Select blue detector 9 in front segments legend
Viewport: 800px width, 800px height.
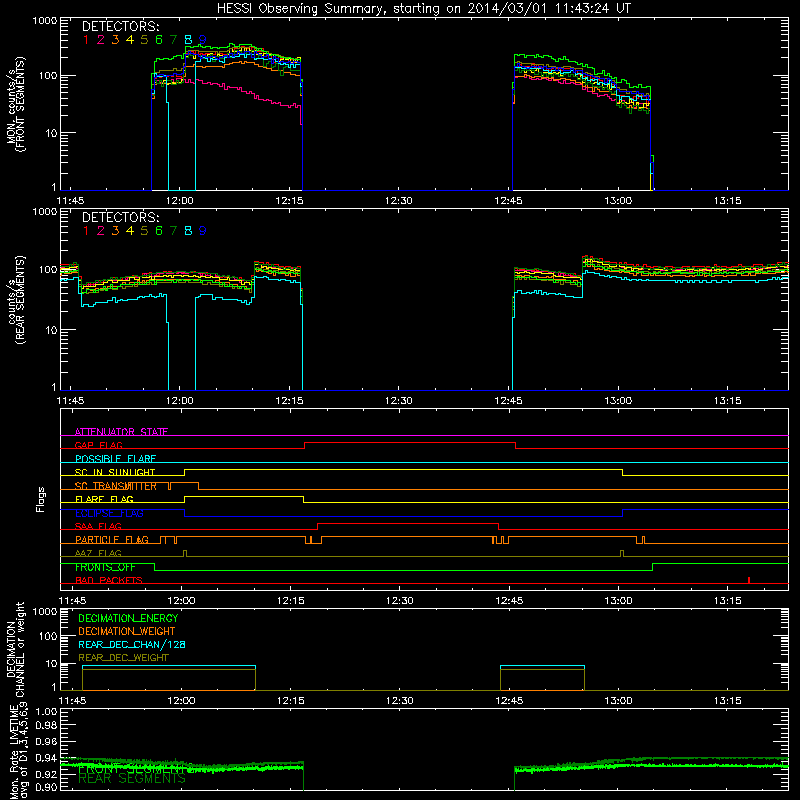pyautogui.click(x=203, y=40)
